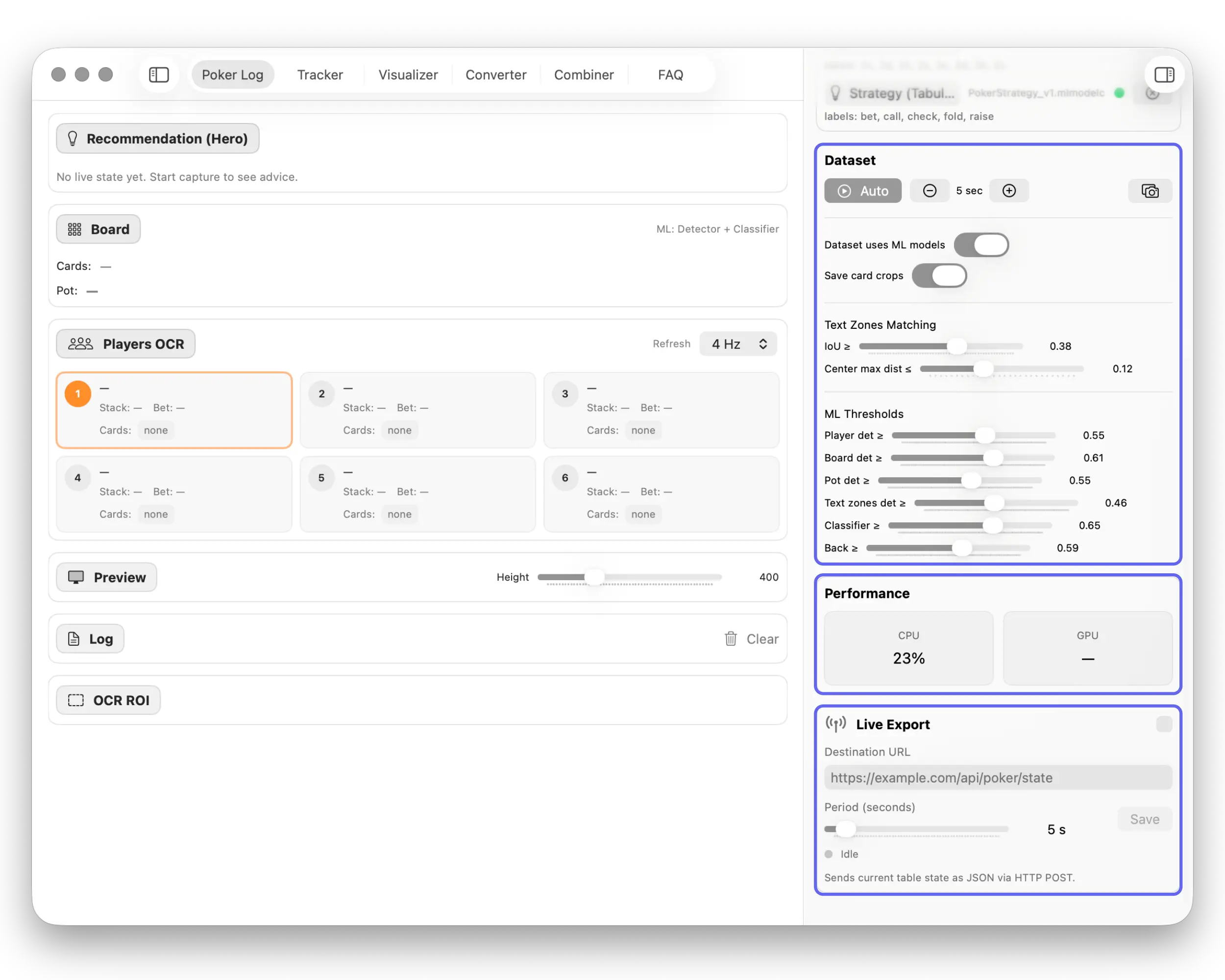Click the OCR ROI selection icon
The image size is (1225, 980).
coord(74,700)
